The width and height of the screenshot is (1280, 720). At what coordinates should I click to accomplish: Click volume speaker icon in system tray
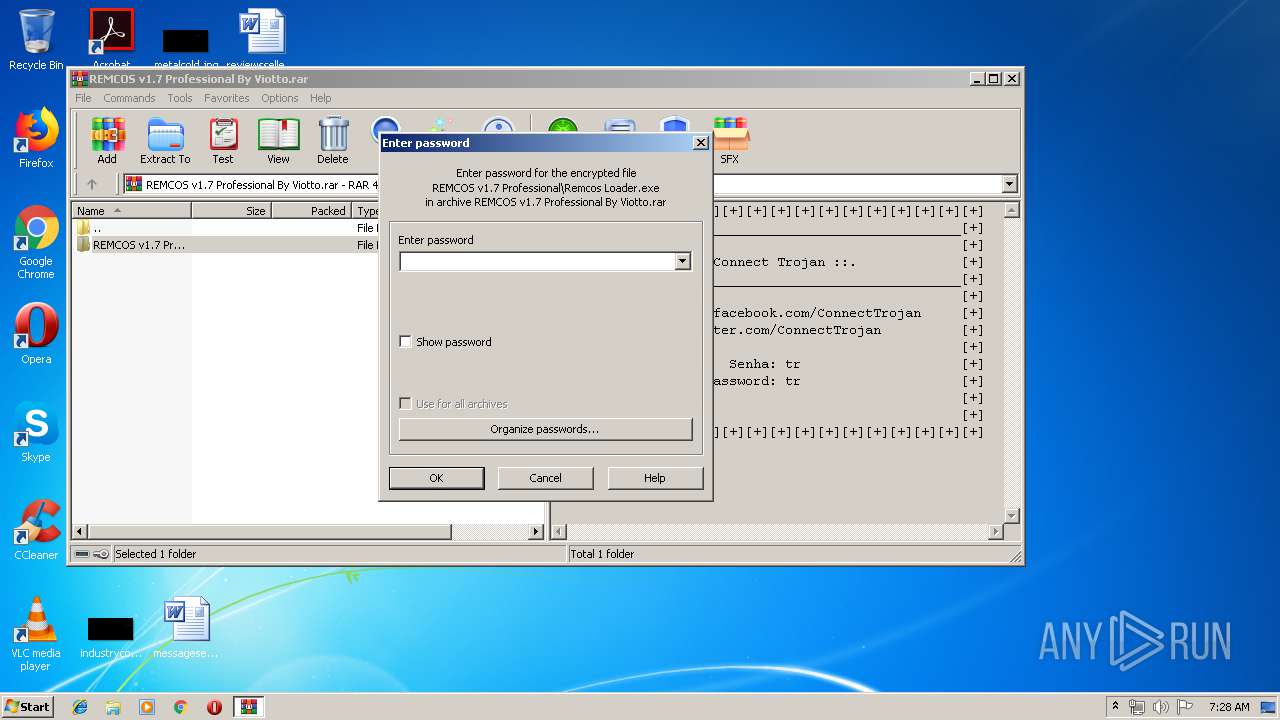point(1161,707)
